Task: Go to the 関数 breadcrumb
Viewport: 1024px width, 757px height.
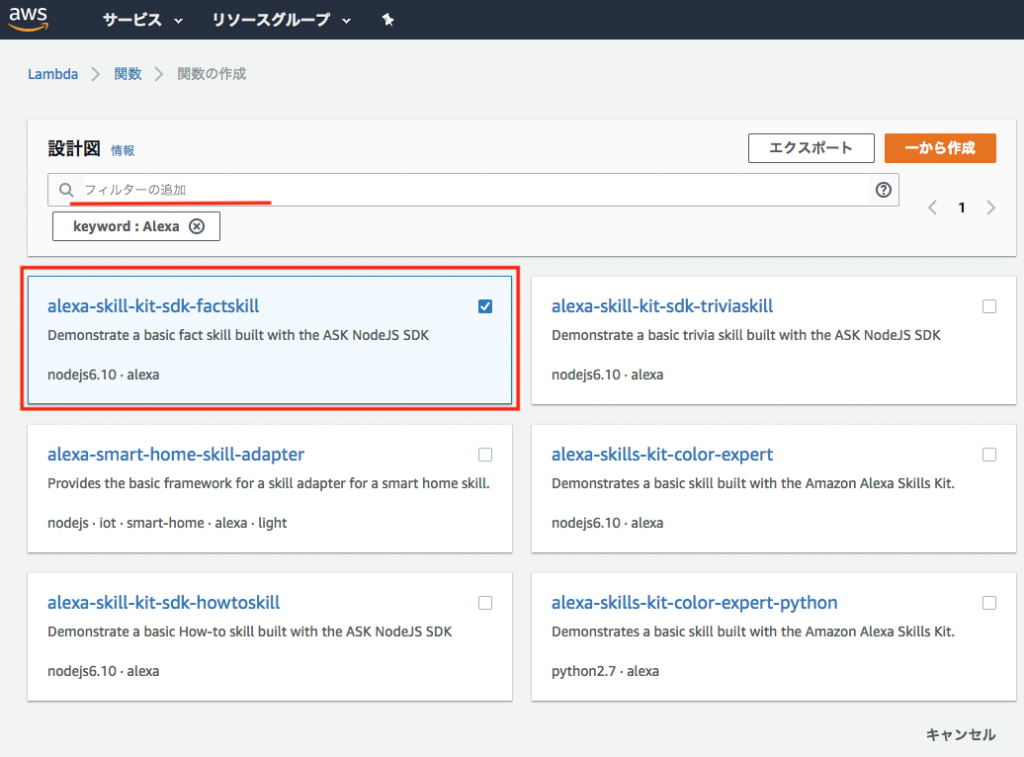Action: [x=127, y=74]
